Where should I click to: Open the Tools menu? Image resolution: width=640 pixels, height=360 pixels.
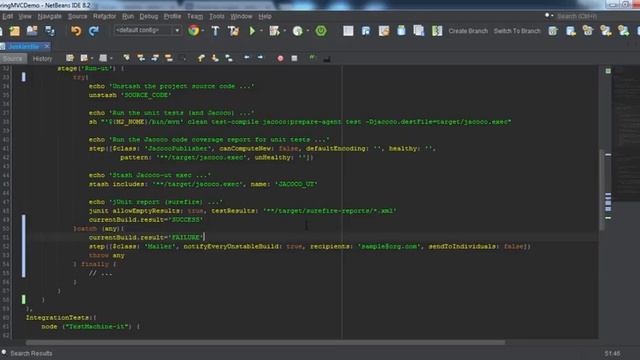[217, 16]
